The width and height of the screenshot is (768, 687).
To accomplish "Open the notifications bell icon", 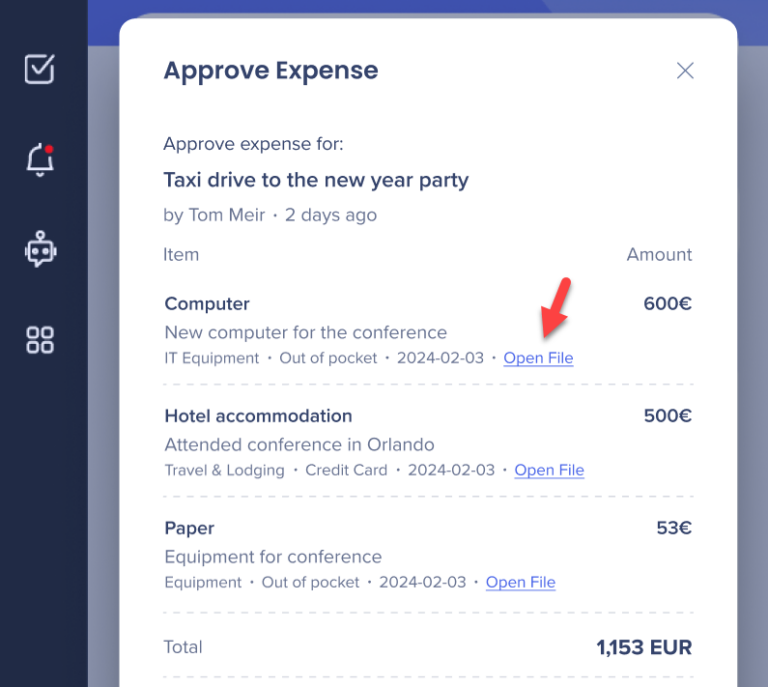I will 40,160.
